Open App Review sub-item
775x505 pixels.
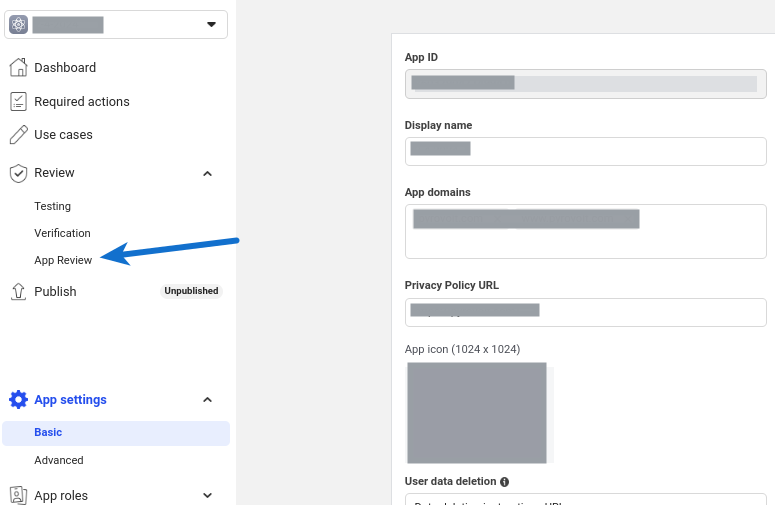click(x=63, y=260)
